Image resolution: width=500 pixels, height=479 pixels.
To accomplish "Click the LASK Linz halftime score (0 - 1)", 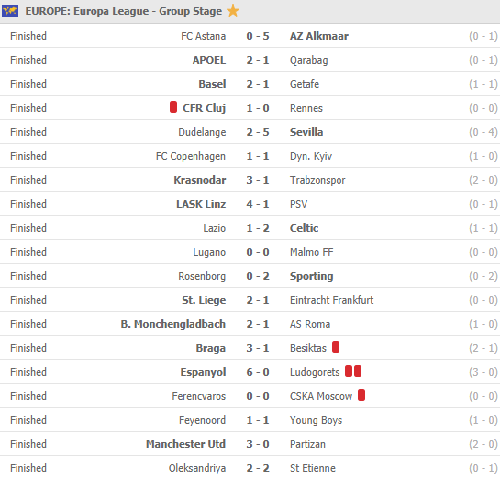I will [x=483, y=204].
